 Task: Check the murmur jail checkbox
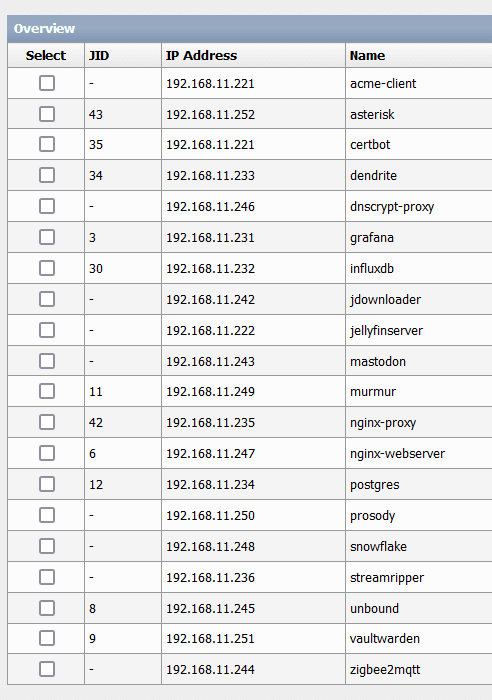coord(47,391)
